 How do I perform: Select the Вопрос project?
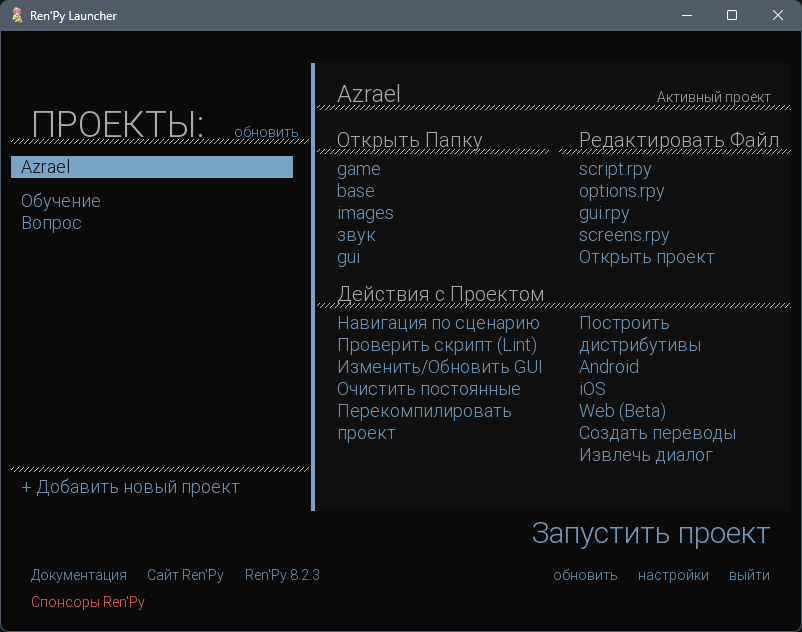(x=49, y=223)
